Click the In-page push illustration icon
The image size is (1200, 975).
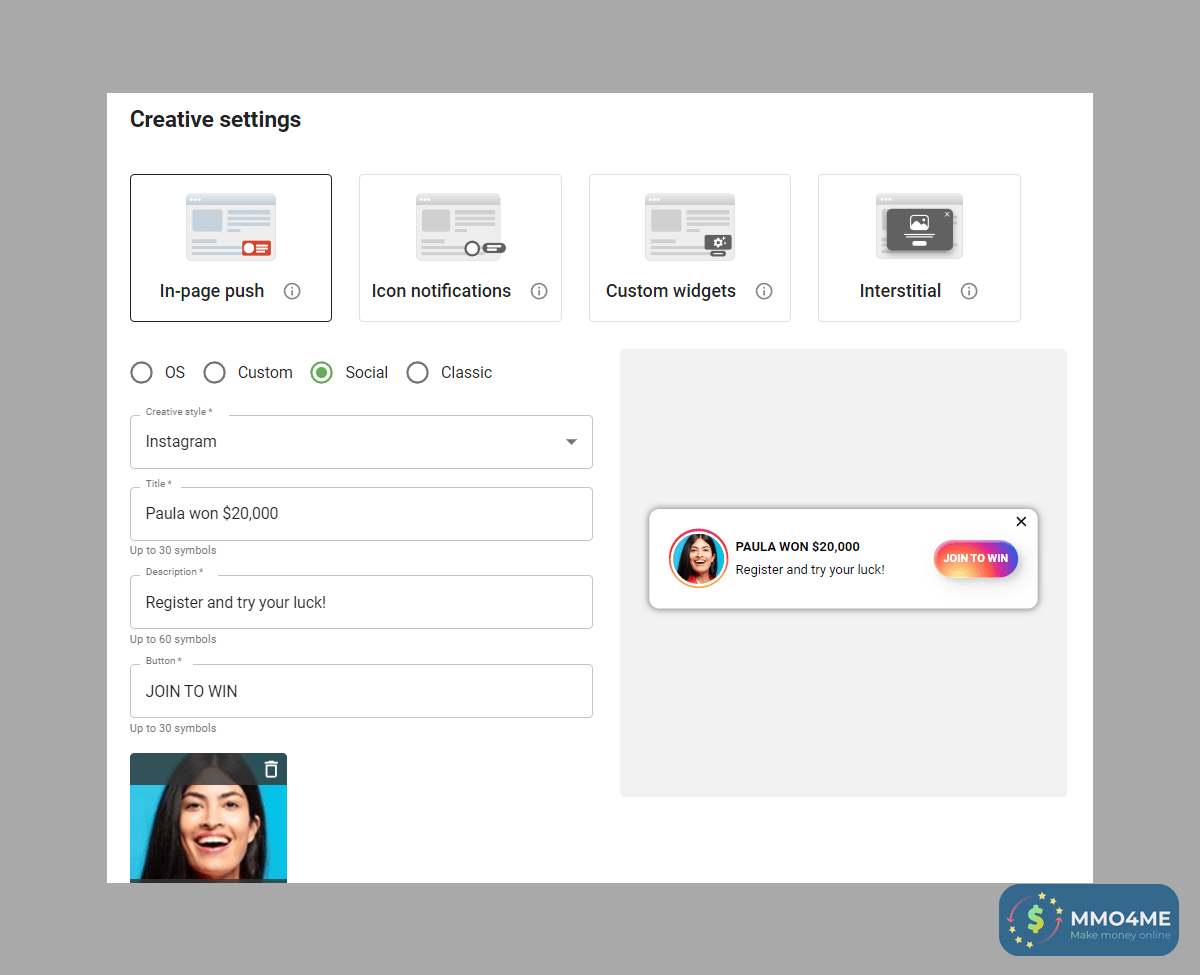click(231, 227)
